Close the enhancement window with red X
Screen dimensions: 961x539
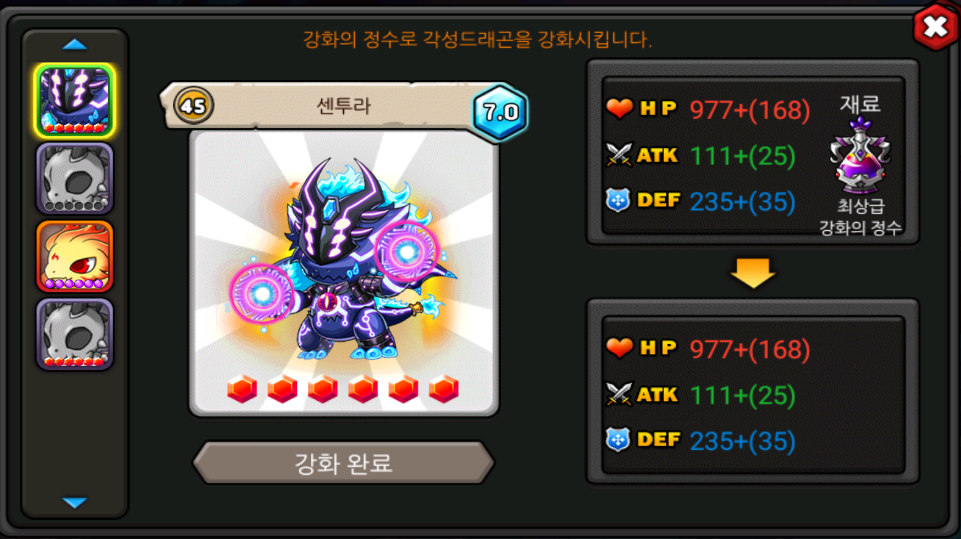[935, 27]
